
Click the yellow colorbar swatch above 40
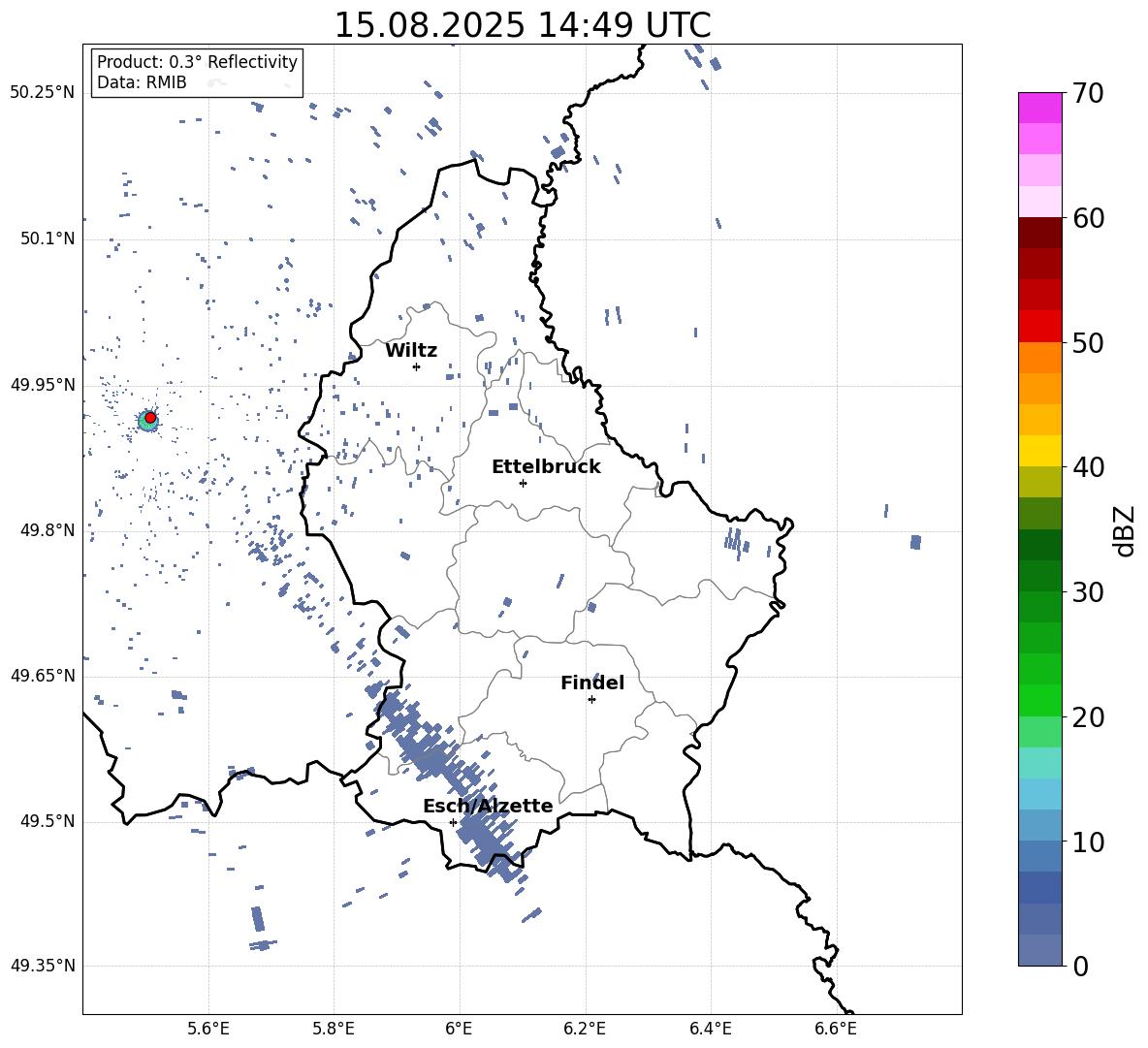click(x=1040, y=451)
